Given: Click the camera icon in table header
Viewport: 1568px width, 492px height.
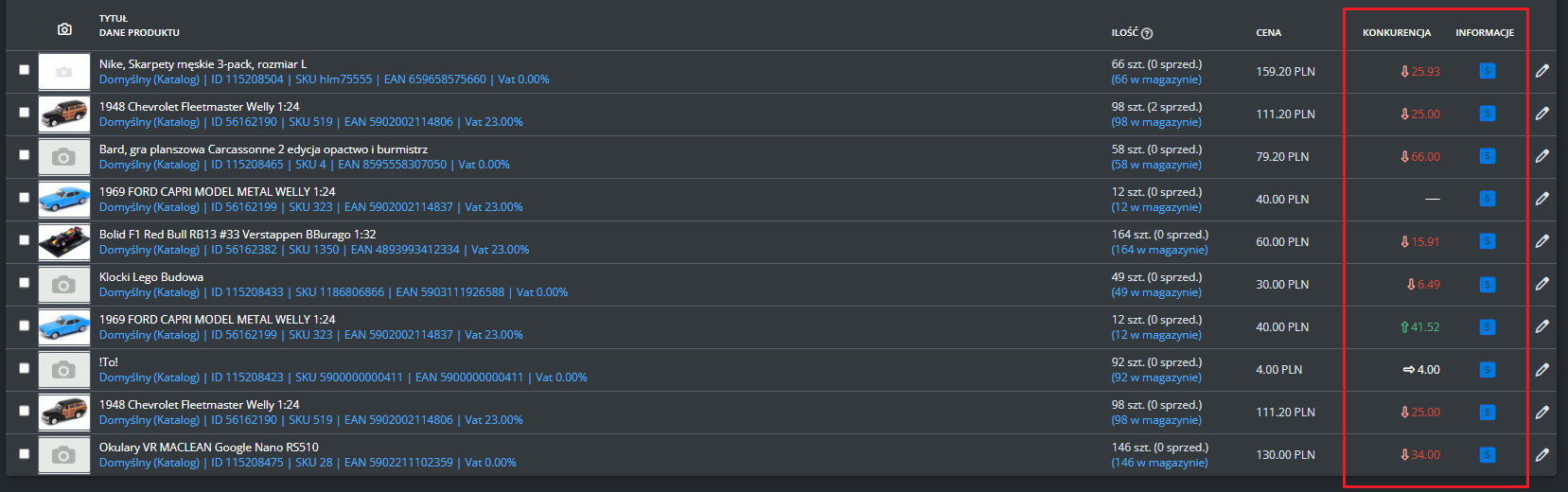Looking at the screenshot, I should click(64, 29).
